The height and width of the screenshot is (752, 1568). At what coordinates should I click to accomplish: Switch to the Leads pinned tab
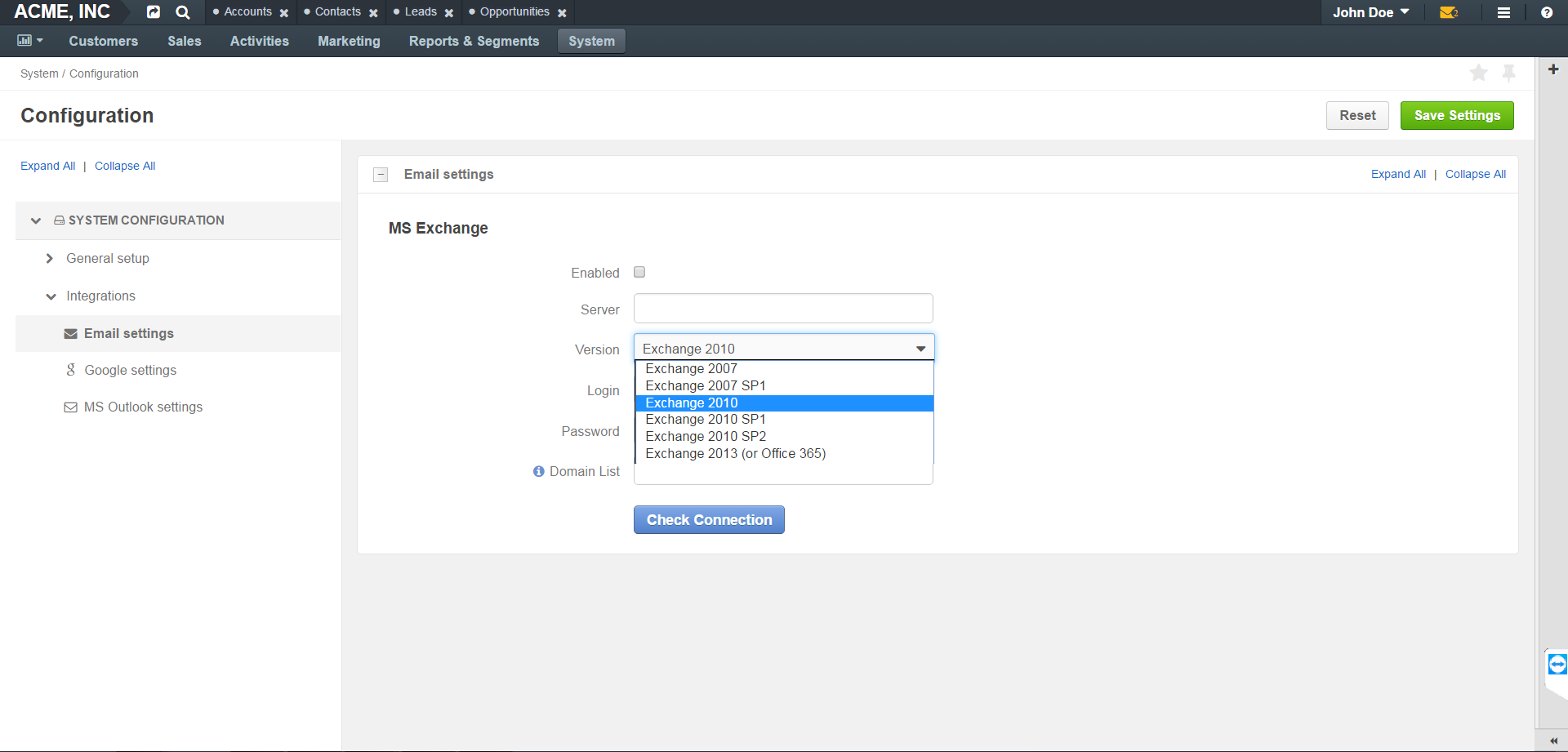tap(421, 11)
